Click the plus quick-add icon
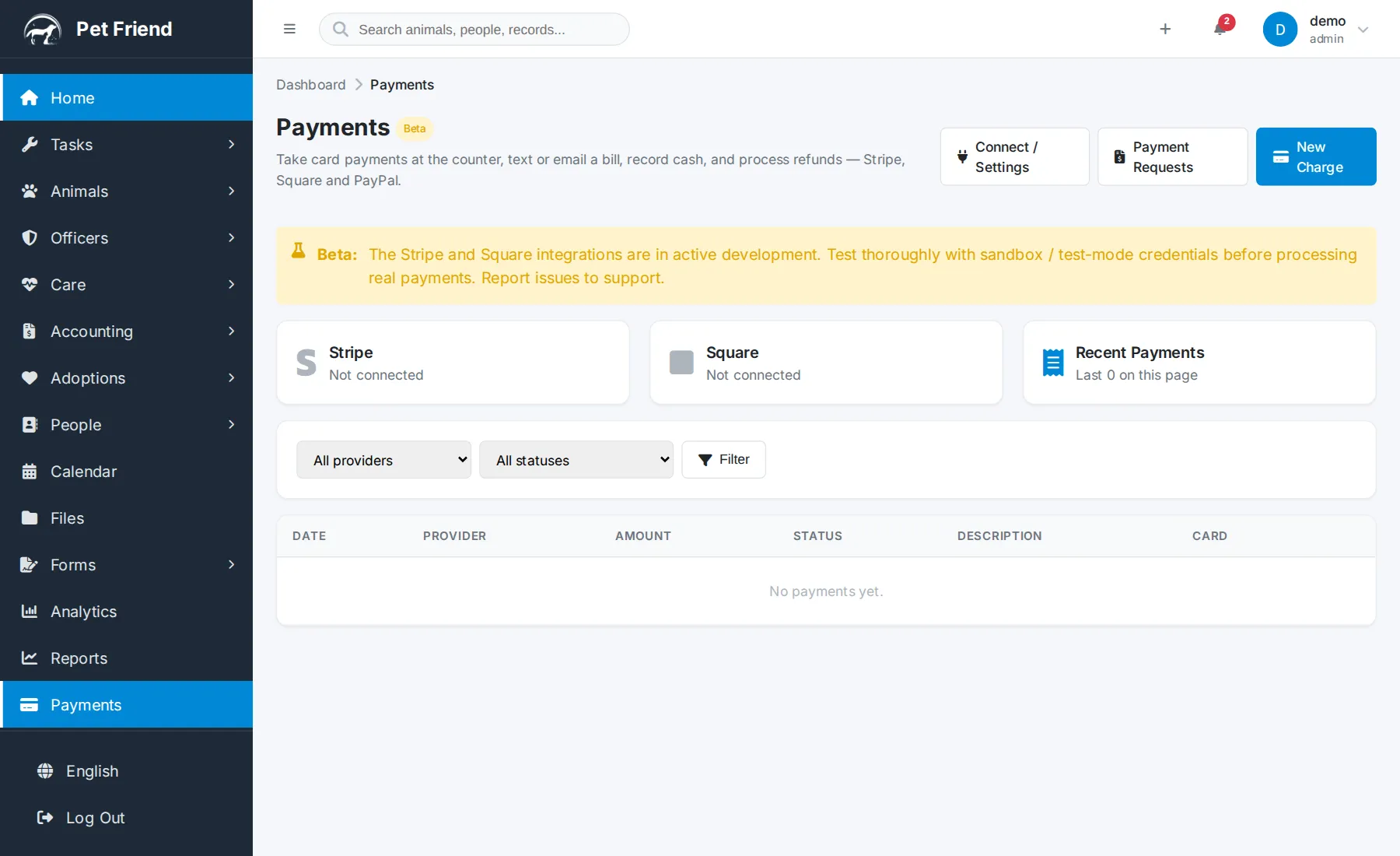Screen dimensions: 1400x856 (x=1165, y=29)
